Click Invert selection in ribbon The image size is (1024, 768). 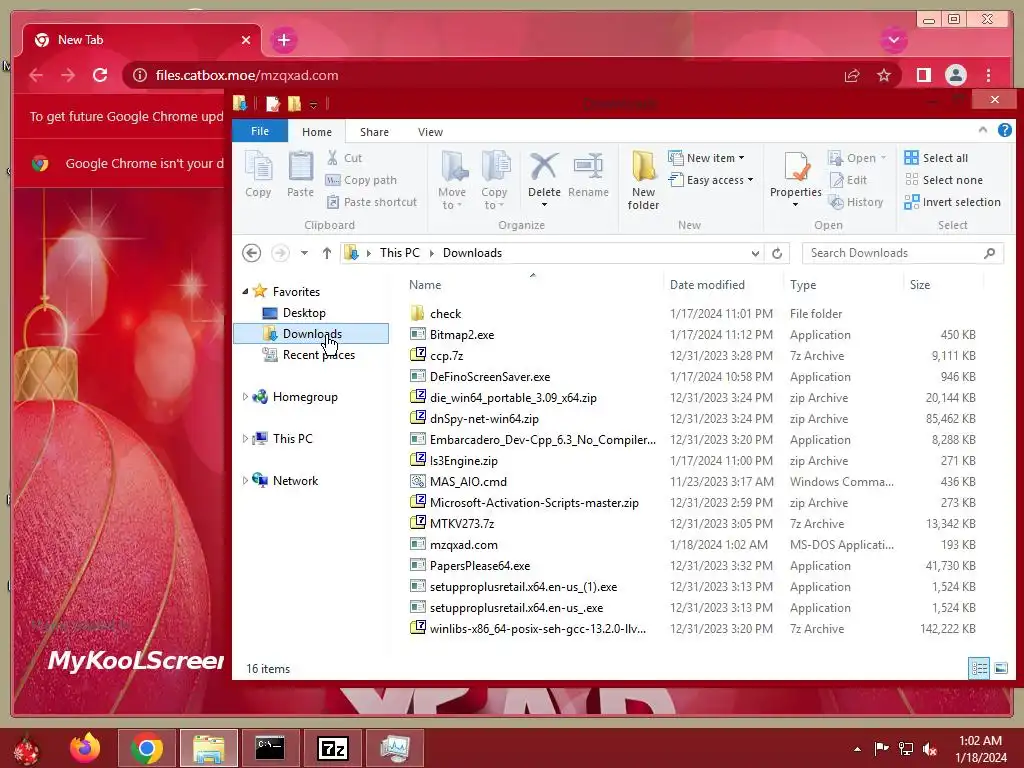click(x=953, y=202)
